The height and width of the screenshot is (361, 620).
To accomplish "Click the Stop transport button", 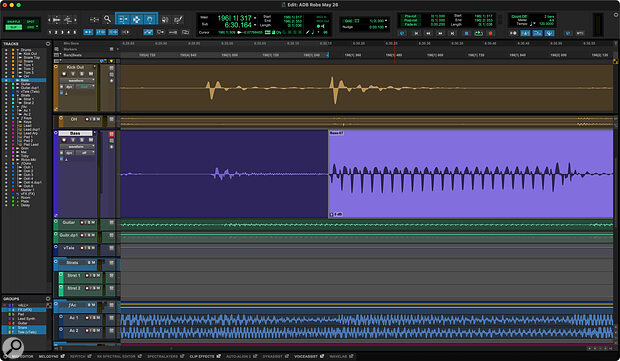I will tap(466, 34).
